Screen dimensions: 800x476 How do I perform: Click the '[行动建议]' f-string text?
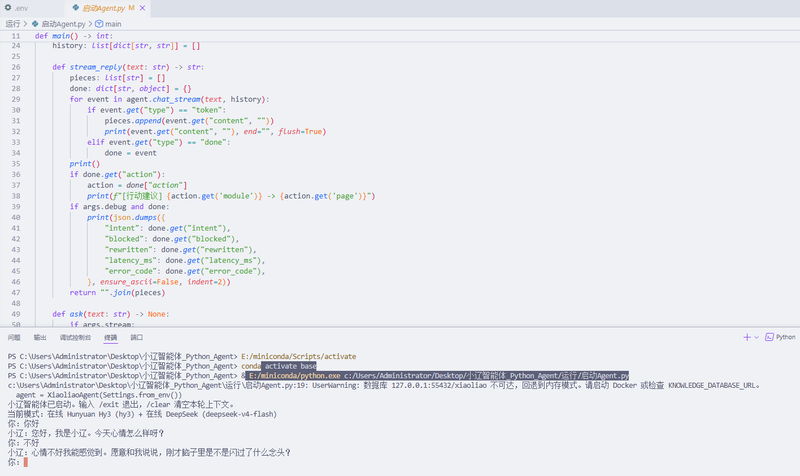(x=141, y=196)
